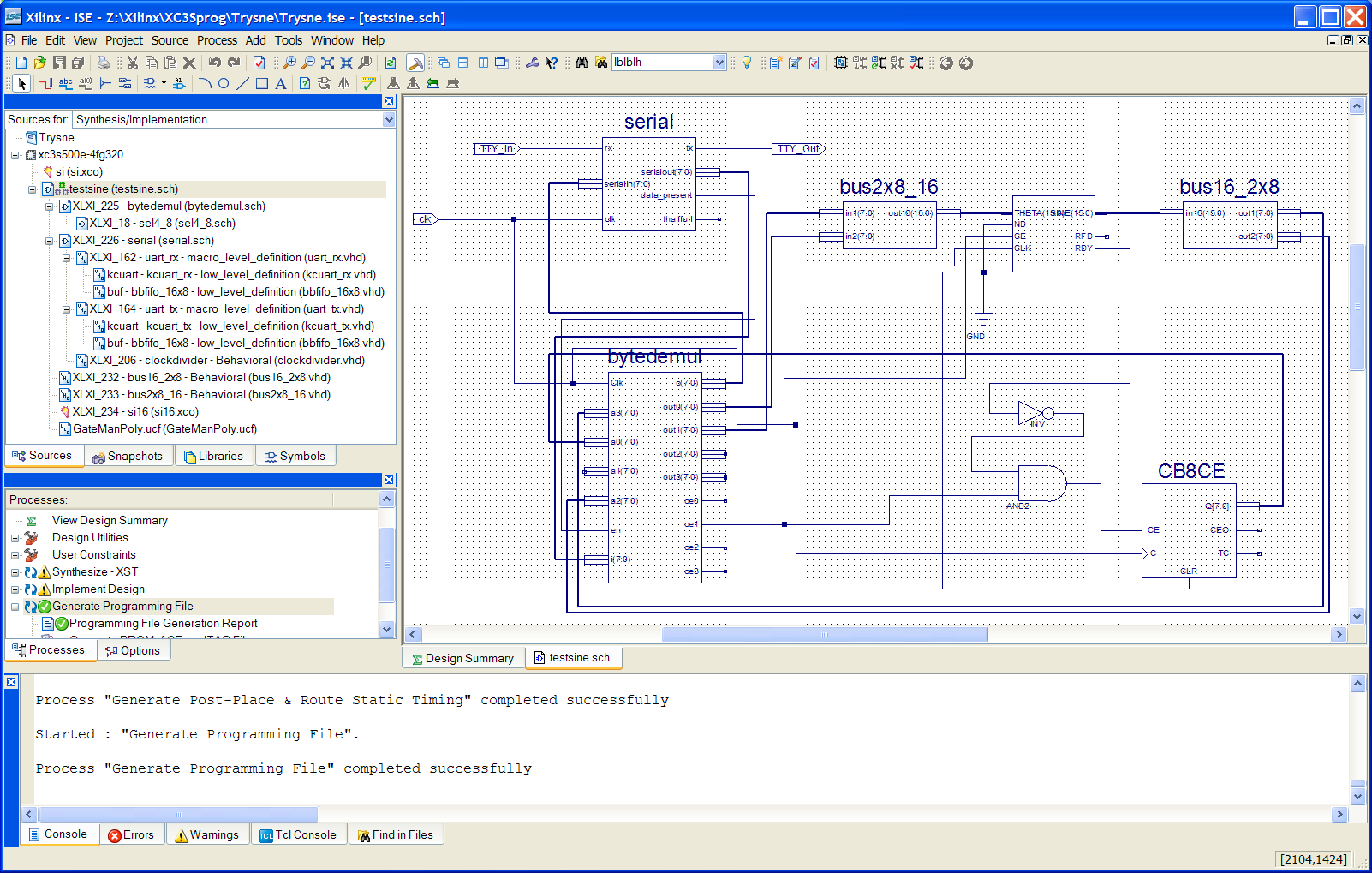
Task: Select the Add Net Name tool
Action: pos(66,83)
